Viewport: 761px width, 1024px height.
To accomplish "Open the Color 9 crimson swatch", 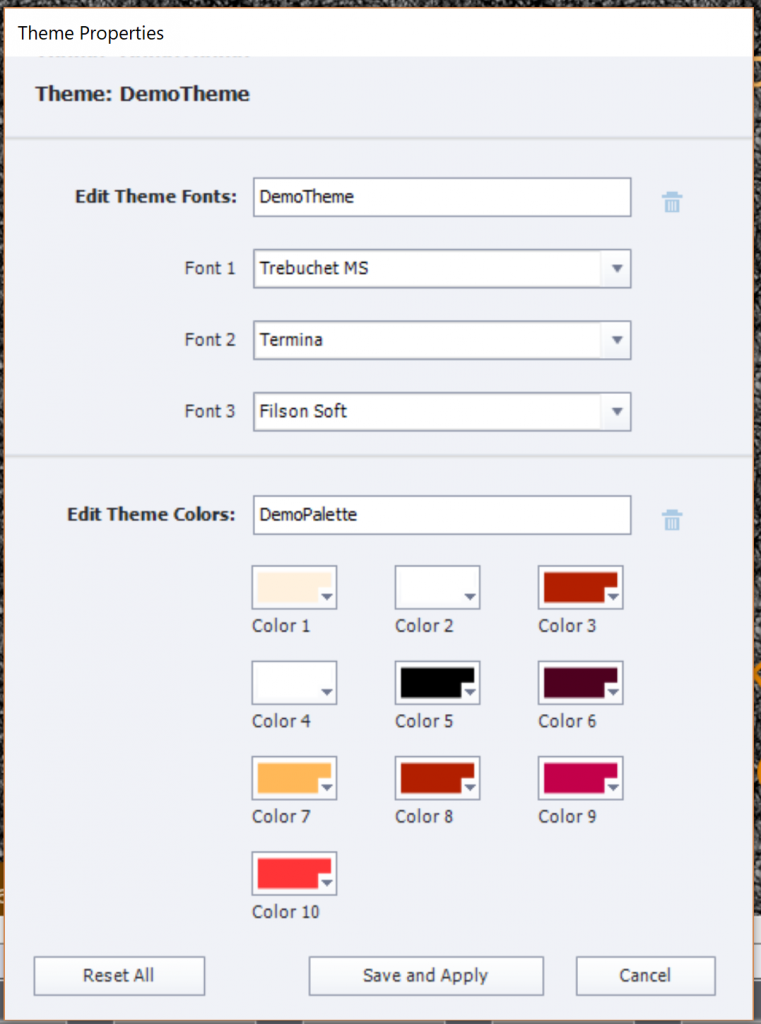I will (580, 777).
